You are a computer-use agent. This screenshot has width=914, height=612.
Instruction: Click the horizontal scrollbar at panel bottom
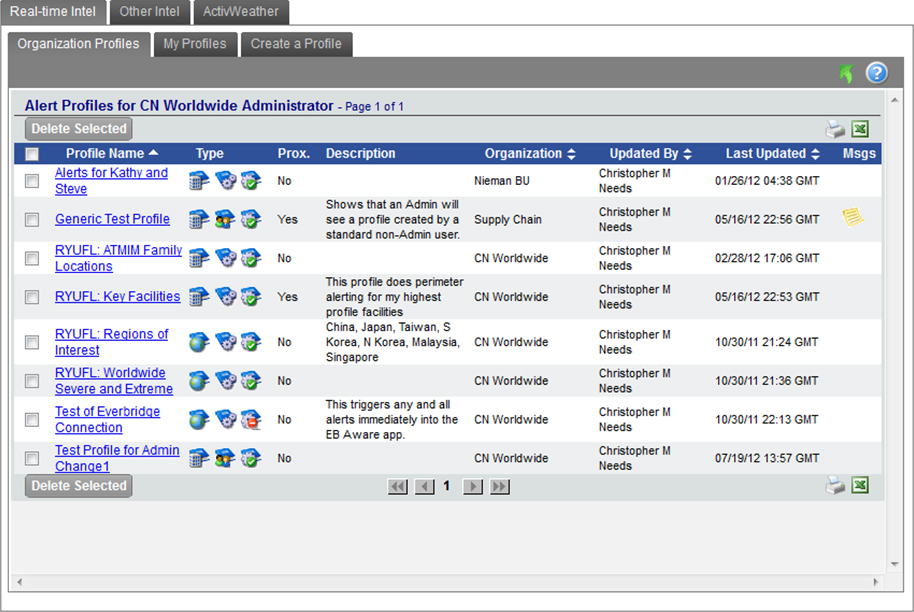pos(446,582)
